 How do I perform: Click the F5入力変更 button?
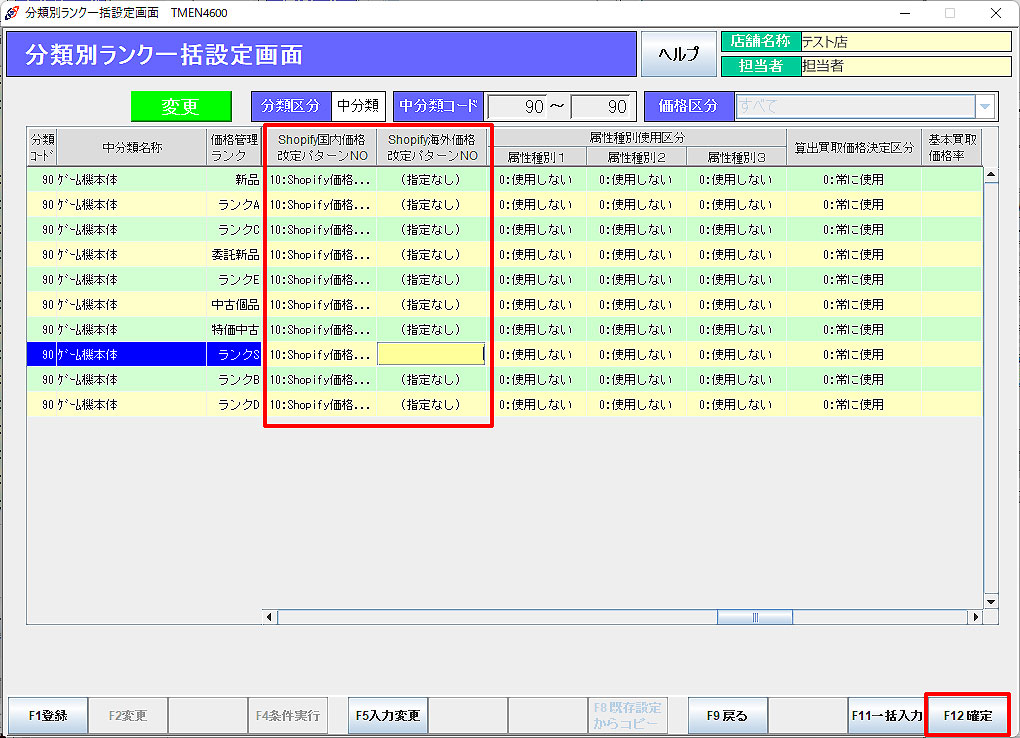388,715
